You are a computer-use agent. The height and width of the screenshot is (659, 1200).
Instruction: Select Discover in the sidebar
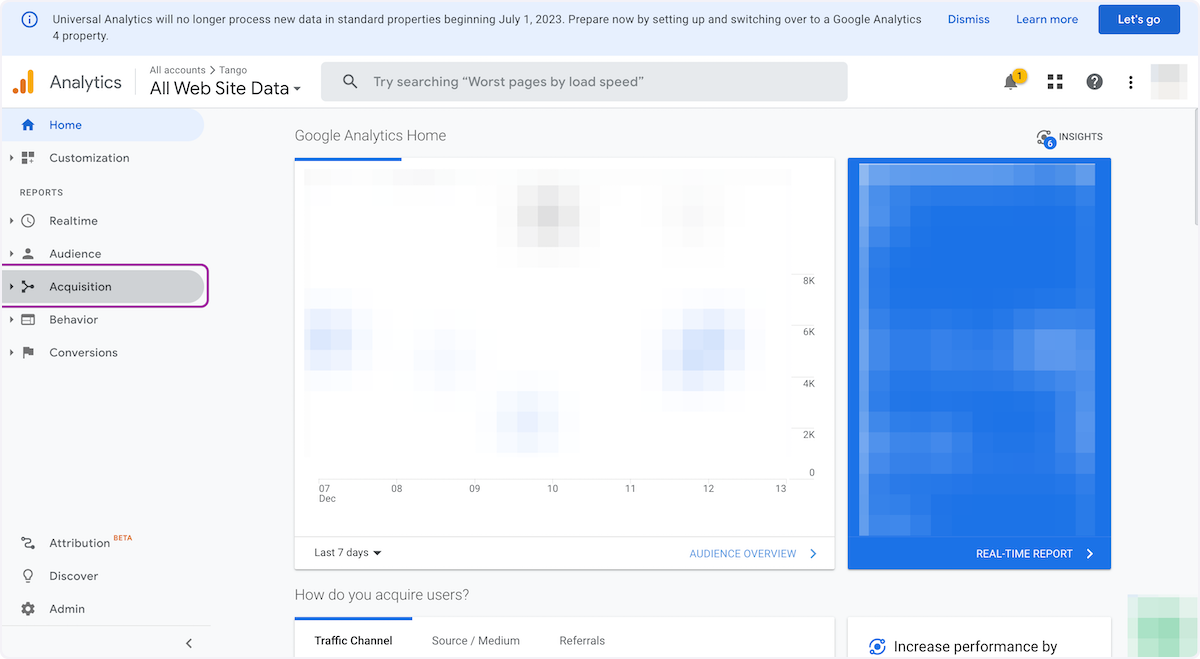click(x=74, y=576)
